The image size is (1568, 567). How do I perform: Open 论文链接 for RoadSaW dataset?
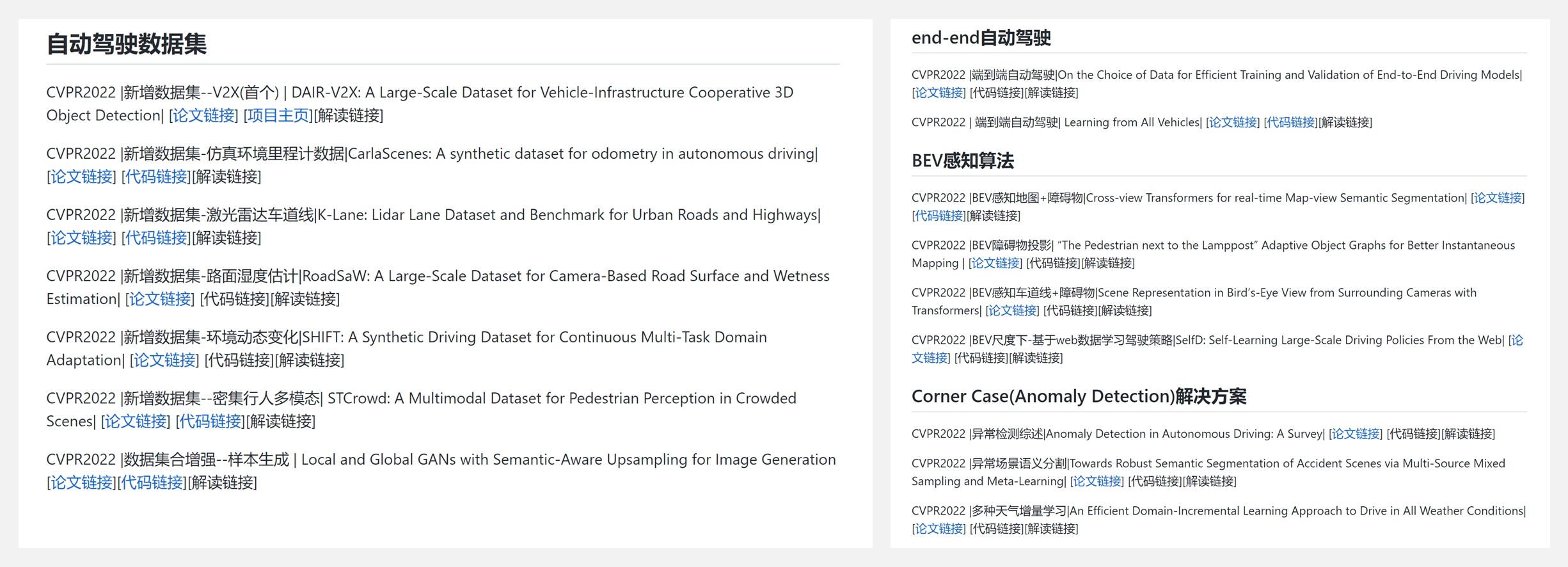tap(160, 299)
